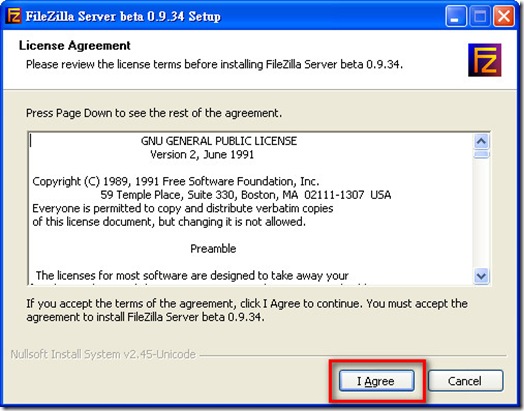The image size is (524, 411).
Task: Click the I Agree button
Action: pos(377,381)
